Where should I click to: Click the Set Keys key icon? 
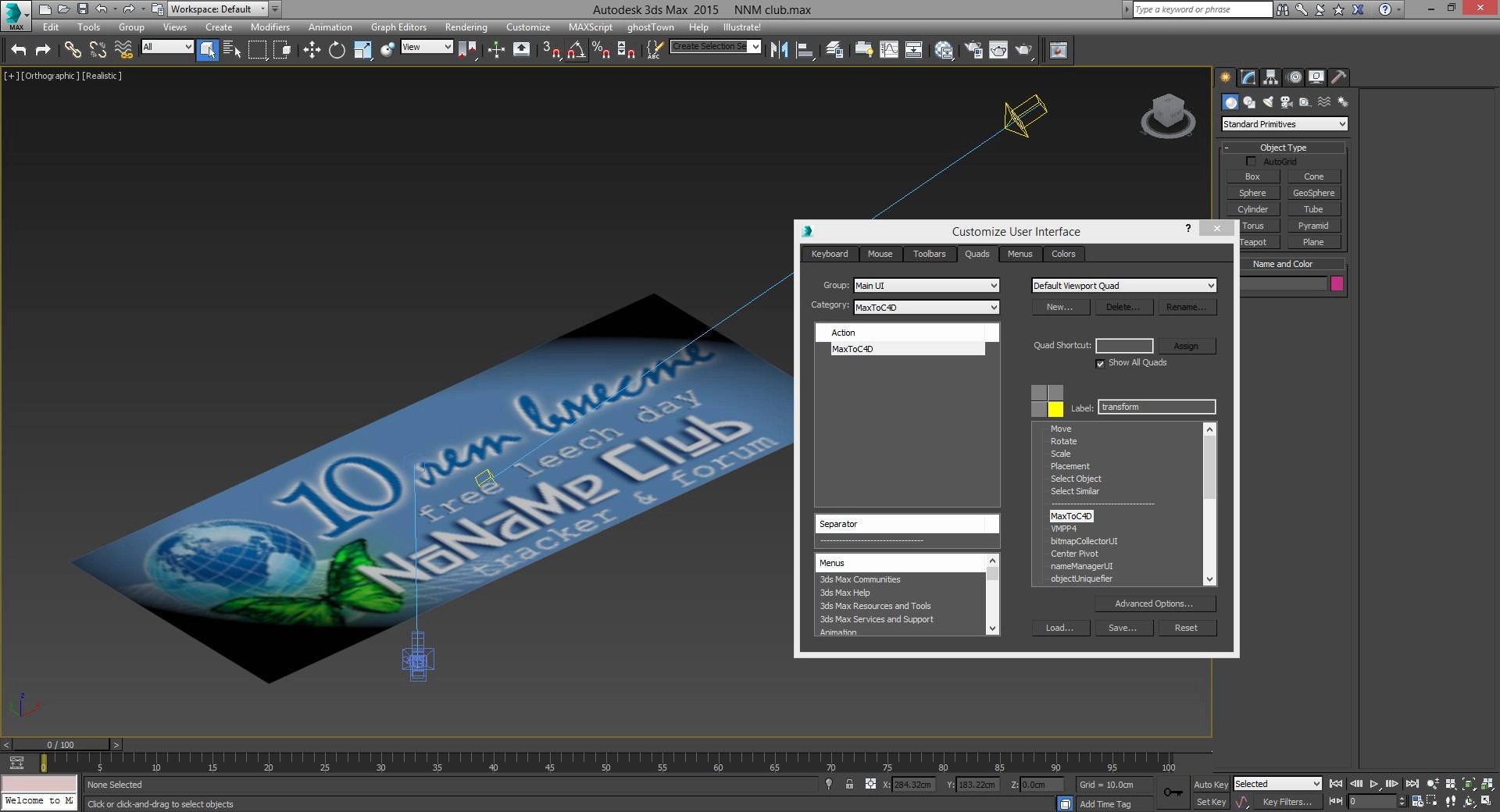click(x=1173, y=792)
